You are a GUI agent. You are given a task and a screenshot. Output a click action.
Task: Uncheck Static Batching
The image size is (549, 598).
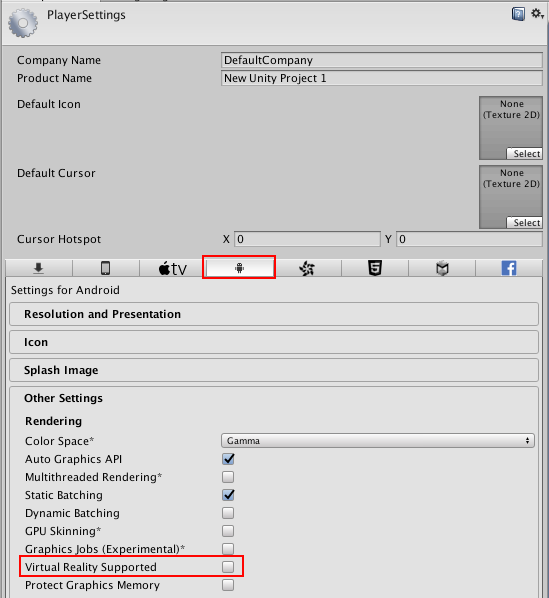tap(228, 495)
